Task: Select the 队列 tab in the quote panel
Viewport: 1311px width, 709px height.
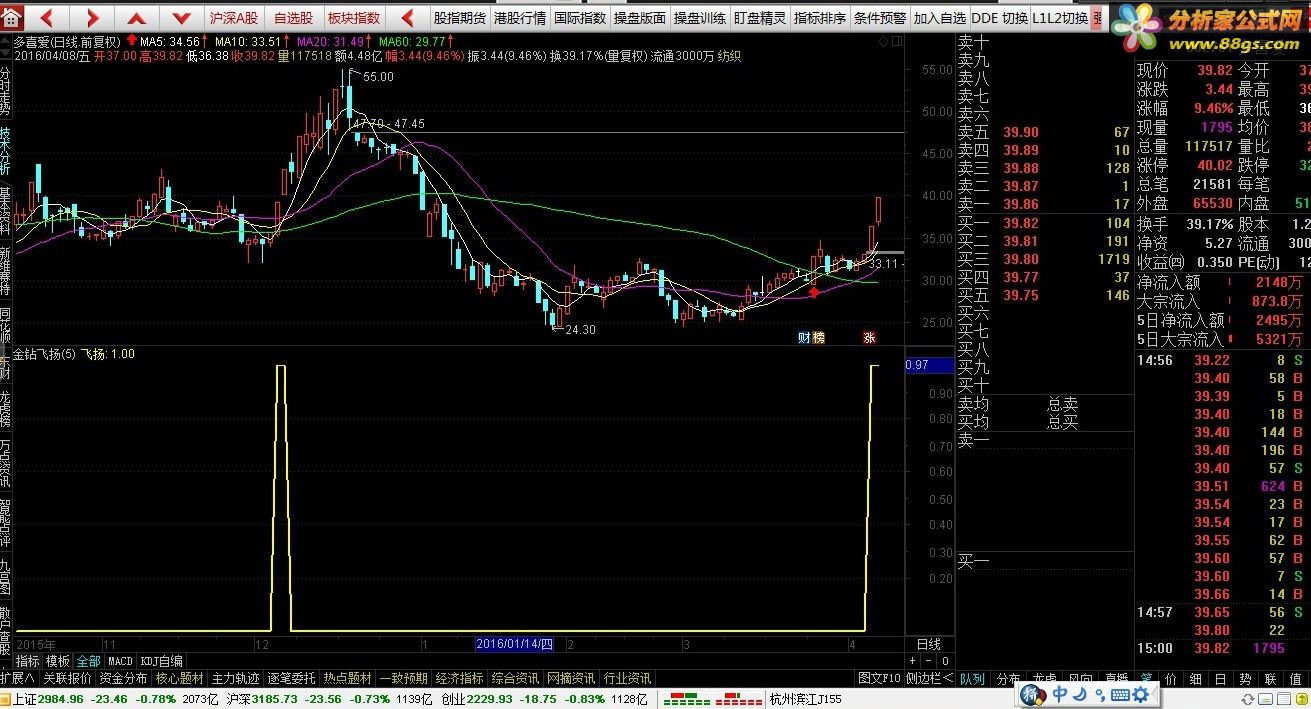Action: pos(972,678)
